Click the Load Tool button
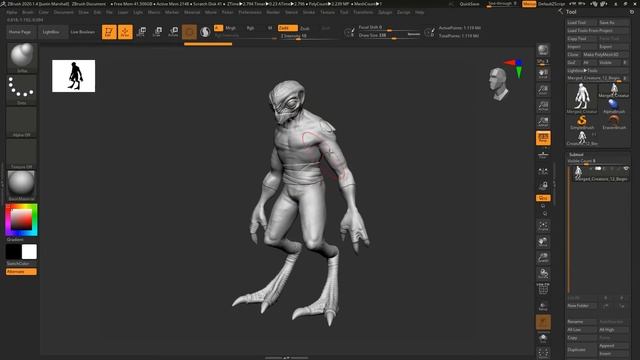This screenshot has width=640, height=360. click(x=582, y=22)
